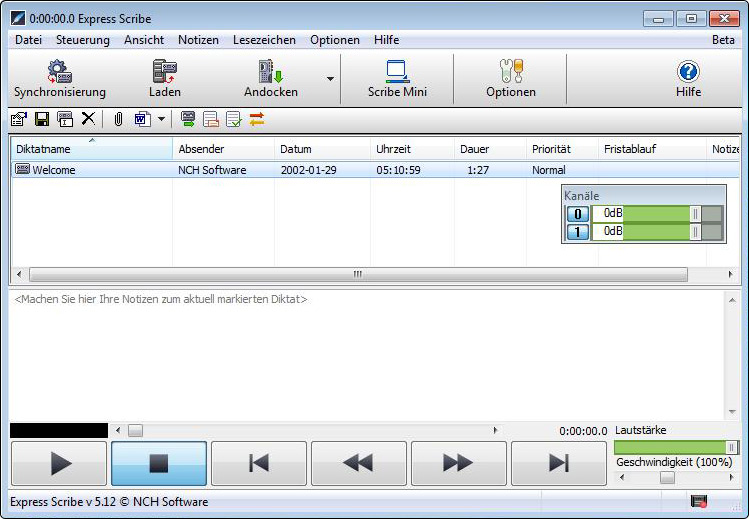Click the 05:10:59 time cell
Image resolution: width=749 pixels, height=519 pixels.
[x=398, y=170]
